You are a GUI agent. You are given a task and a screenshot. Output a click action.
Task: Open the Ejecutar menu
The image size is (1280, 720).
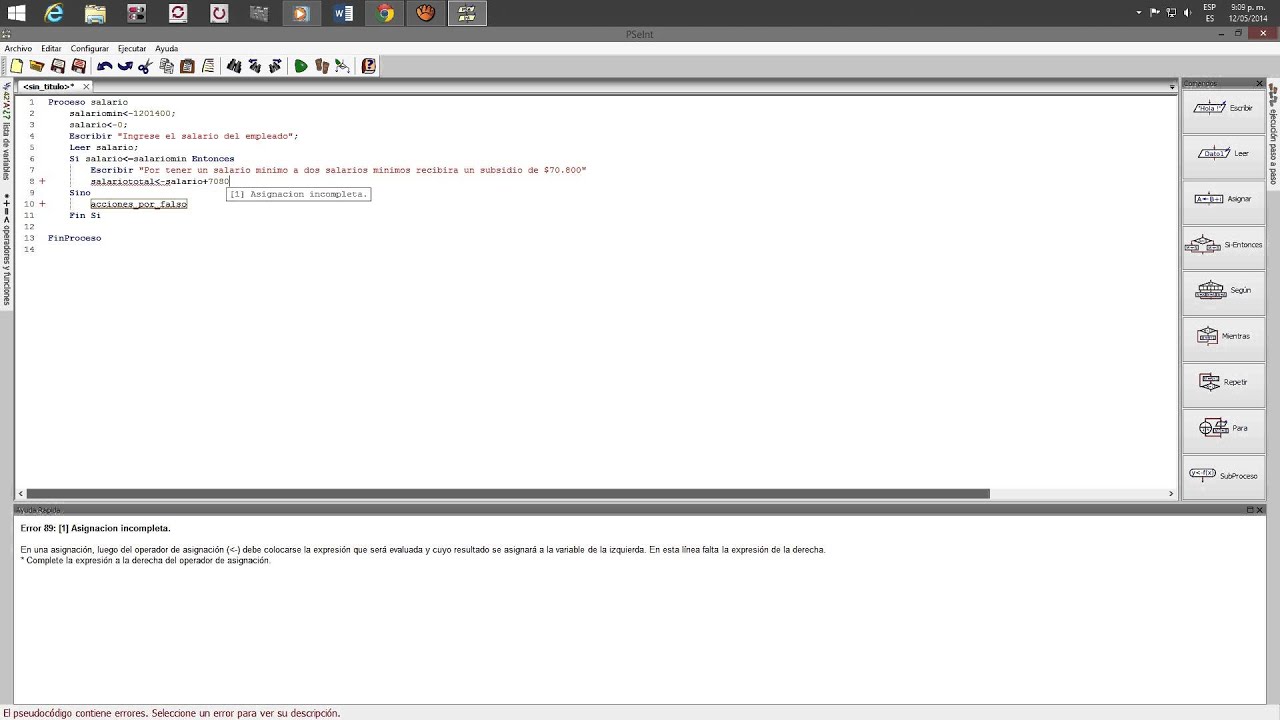(x=132, y=48)
